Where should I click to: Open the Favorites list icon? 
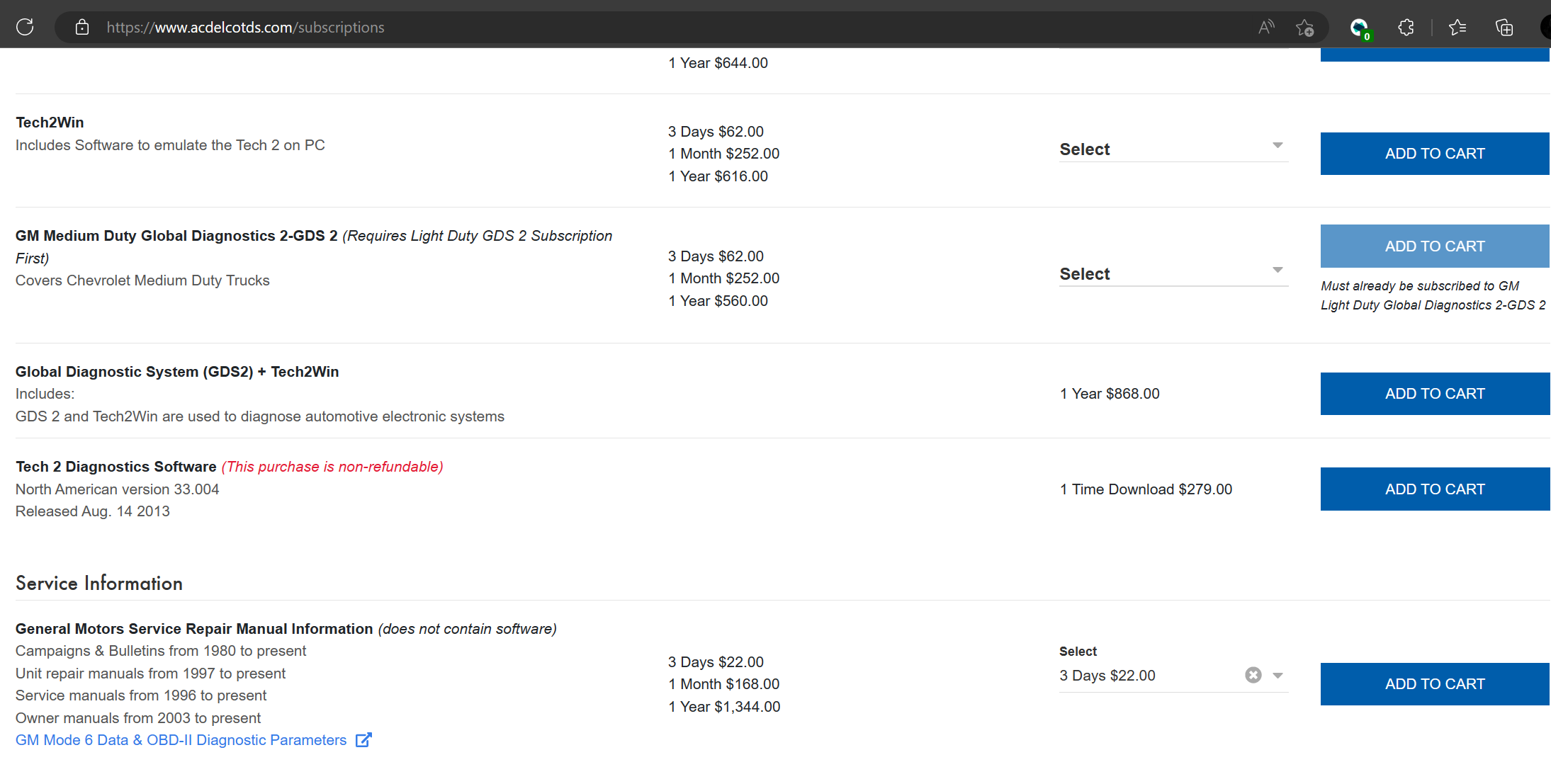1457,27
